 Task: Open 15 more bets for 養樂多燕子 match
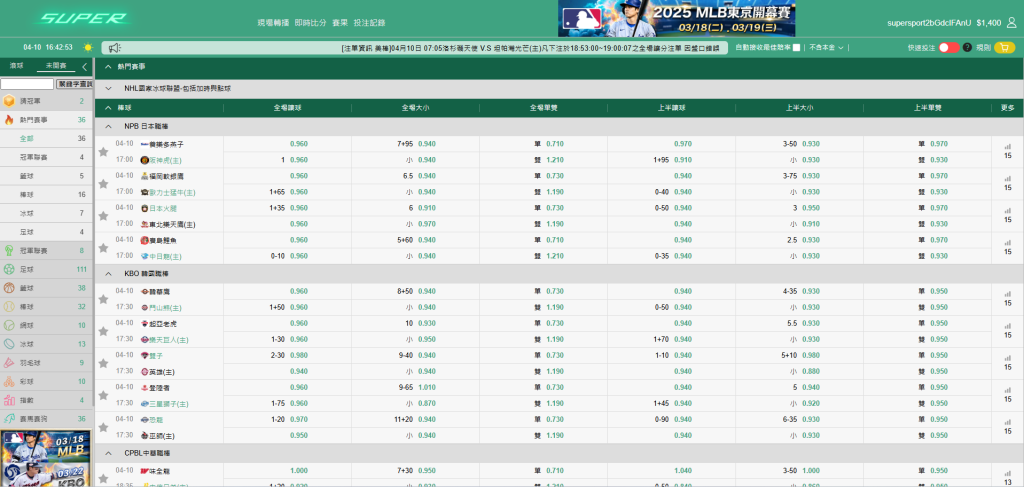[x=1008, y=155]
